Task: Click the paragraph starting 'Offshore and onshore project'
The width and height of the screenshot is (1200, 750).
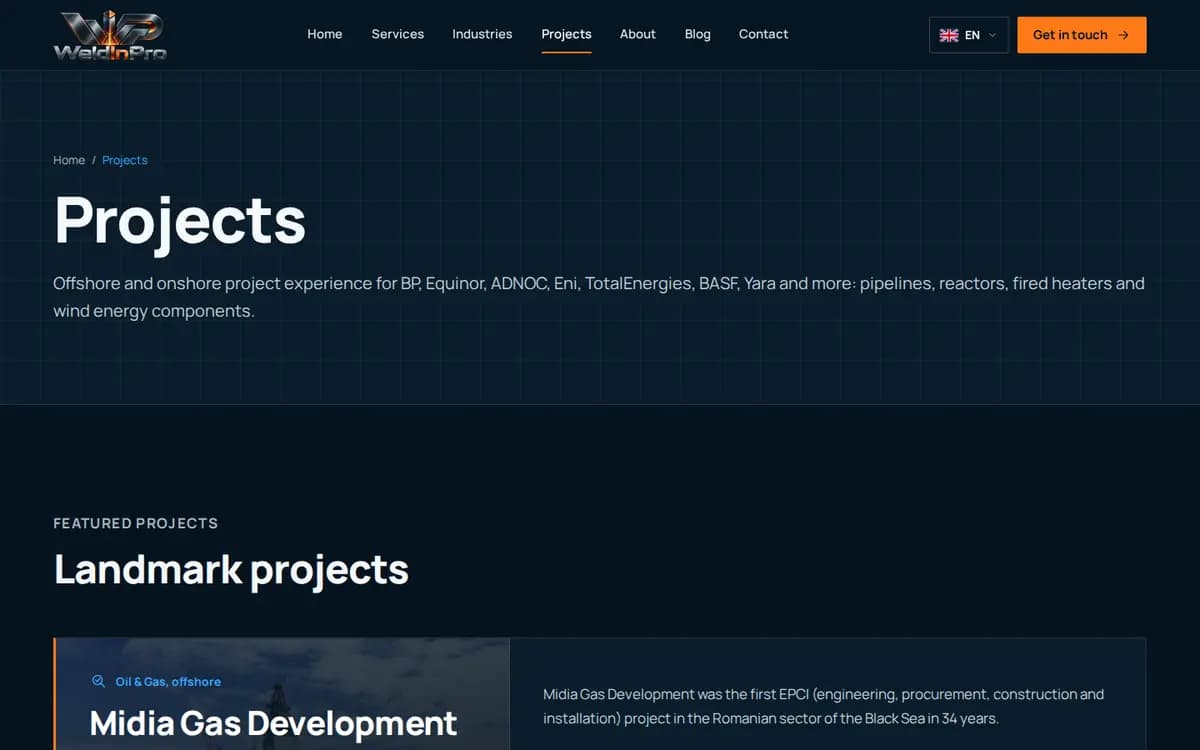Action: tap(599, 297)
